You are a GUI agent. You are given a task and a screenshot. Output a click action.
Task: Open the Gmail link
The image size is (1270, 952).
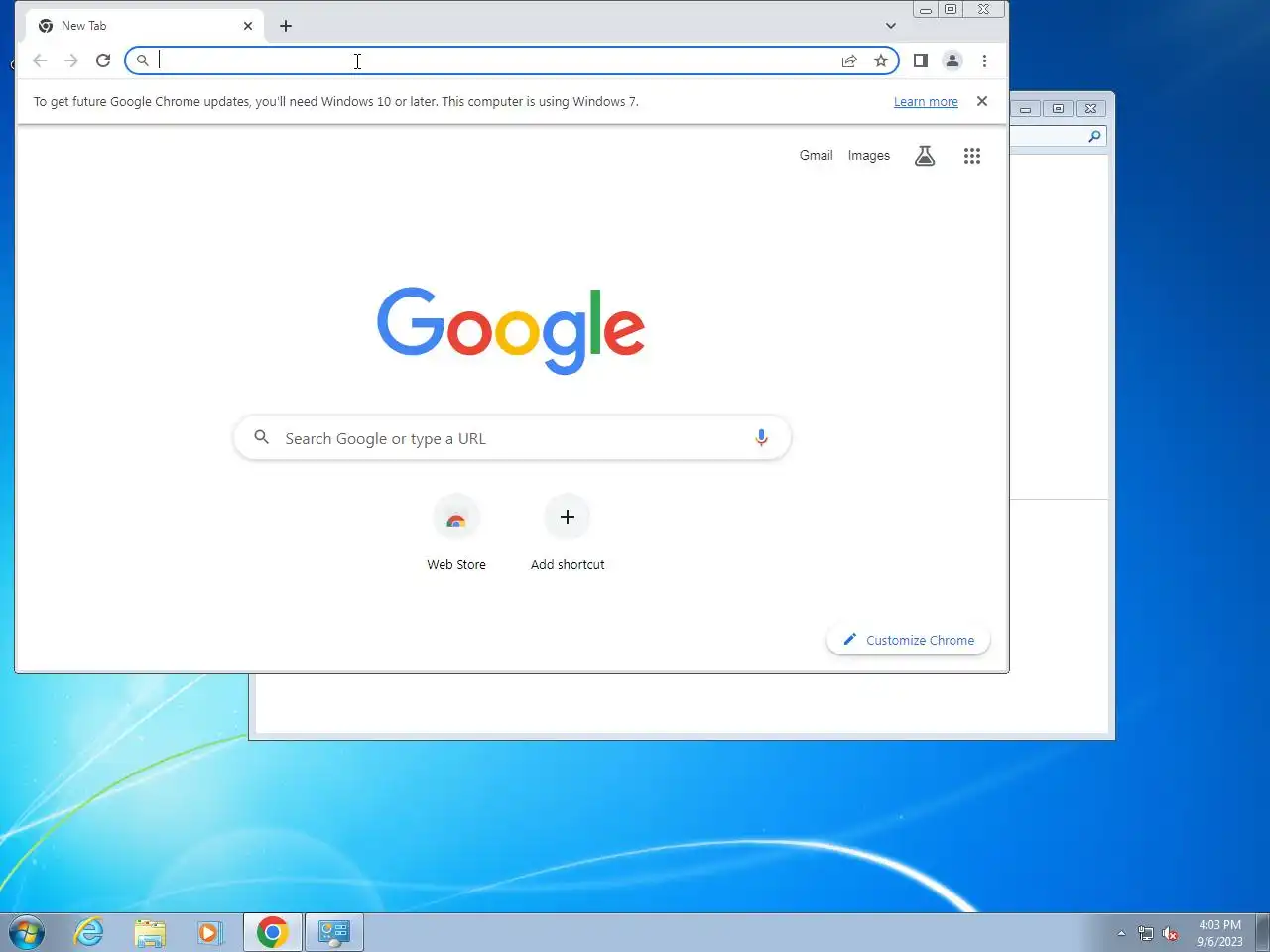[x=817, y=156]
